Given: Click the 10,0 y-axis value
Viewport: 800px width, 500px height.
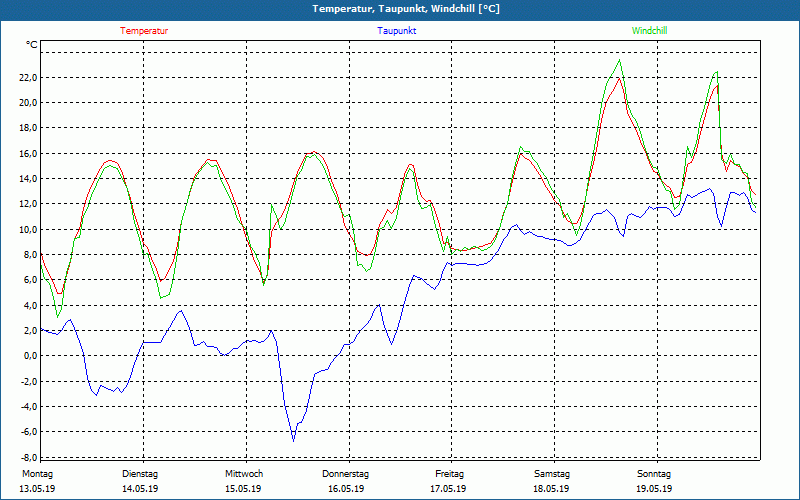Looking at the screenshot, I should (28, 230).
